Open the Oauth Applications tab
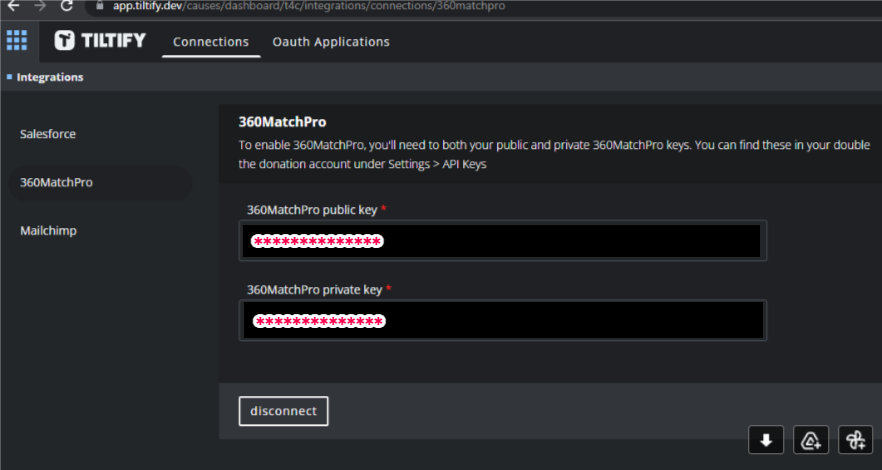This screenshot has height=470, width=882. (x=331, y=42)
